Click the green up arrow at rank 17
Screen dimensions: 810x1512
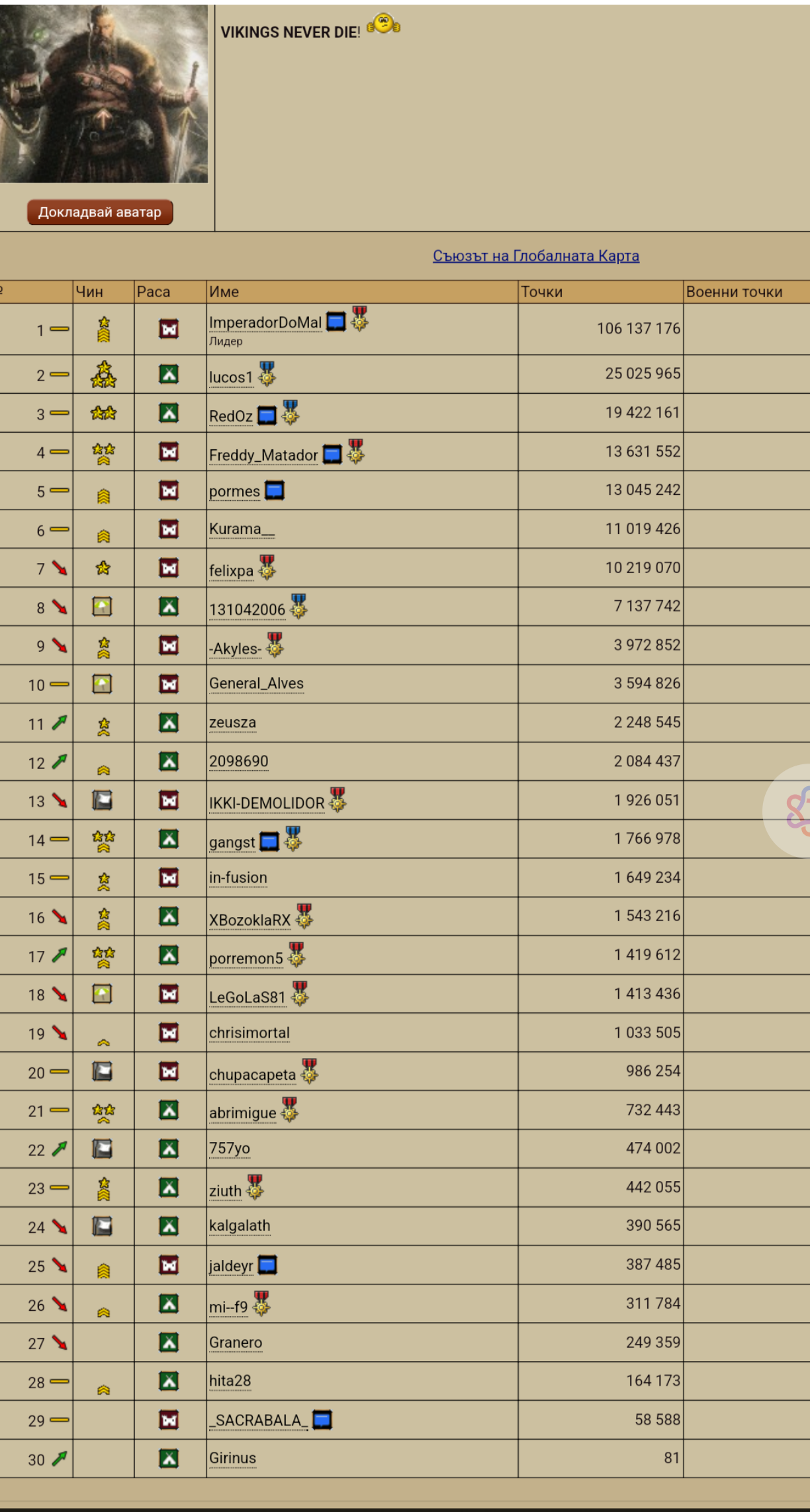pos(60,955)
